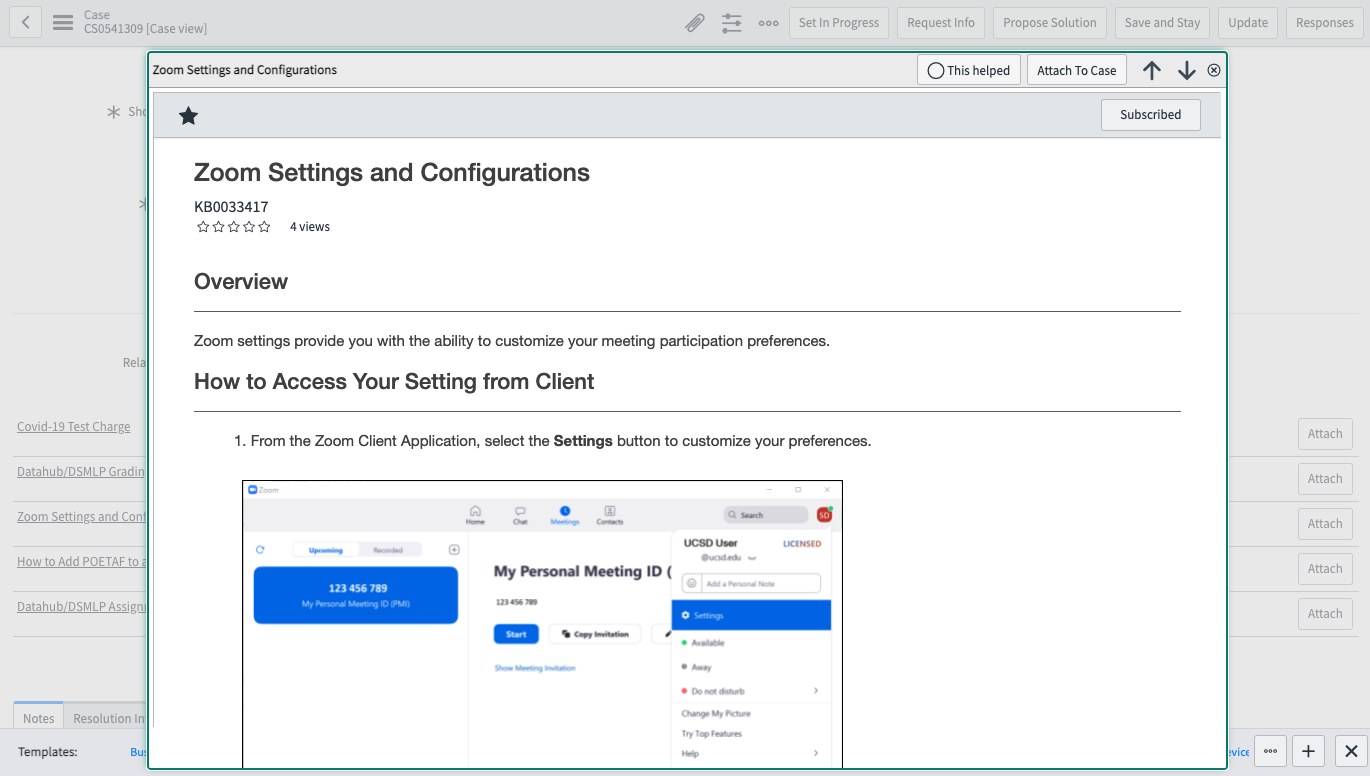Viewport: 1370px width, 776px height.
Task: Close the knowledge article preview popup
Action: [x=1214, y=70]
